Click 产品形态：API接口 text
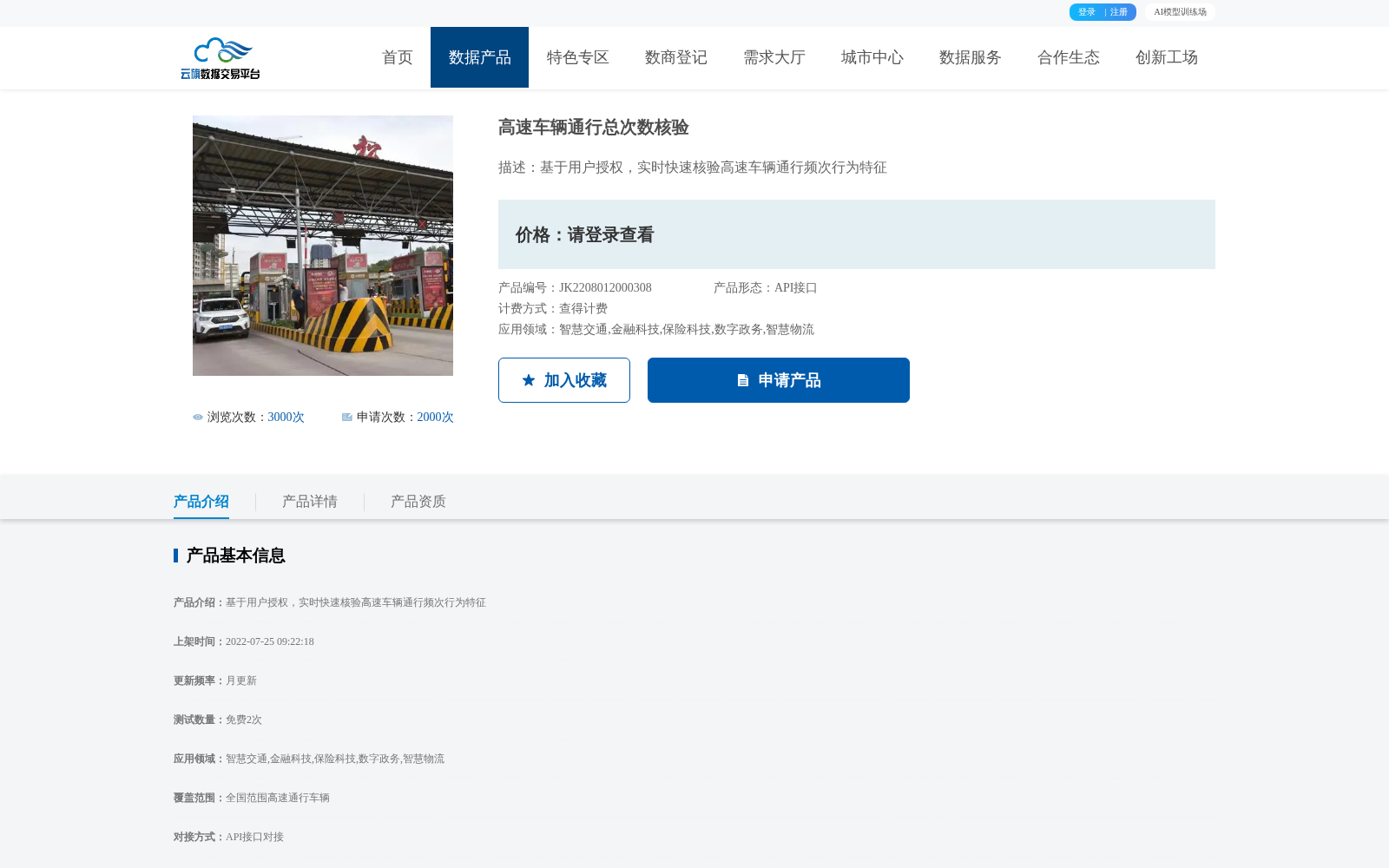The width and height of the screenshot is (1389, 868). (x=766, y=288)
